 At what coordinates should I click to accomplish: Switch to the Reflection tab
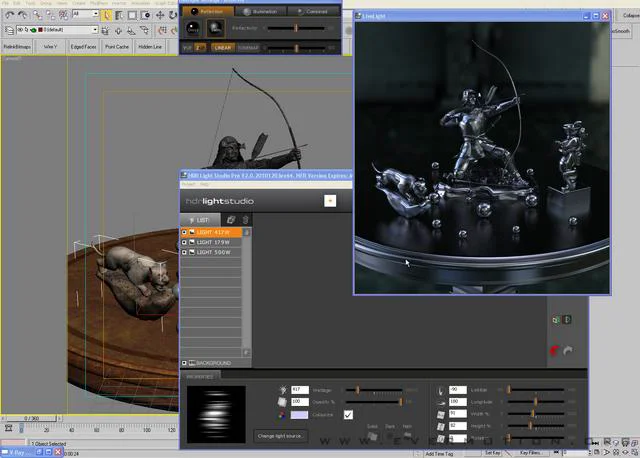208,11
